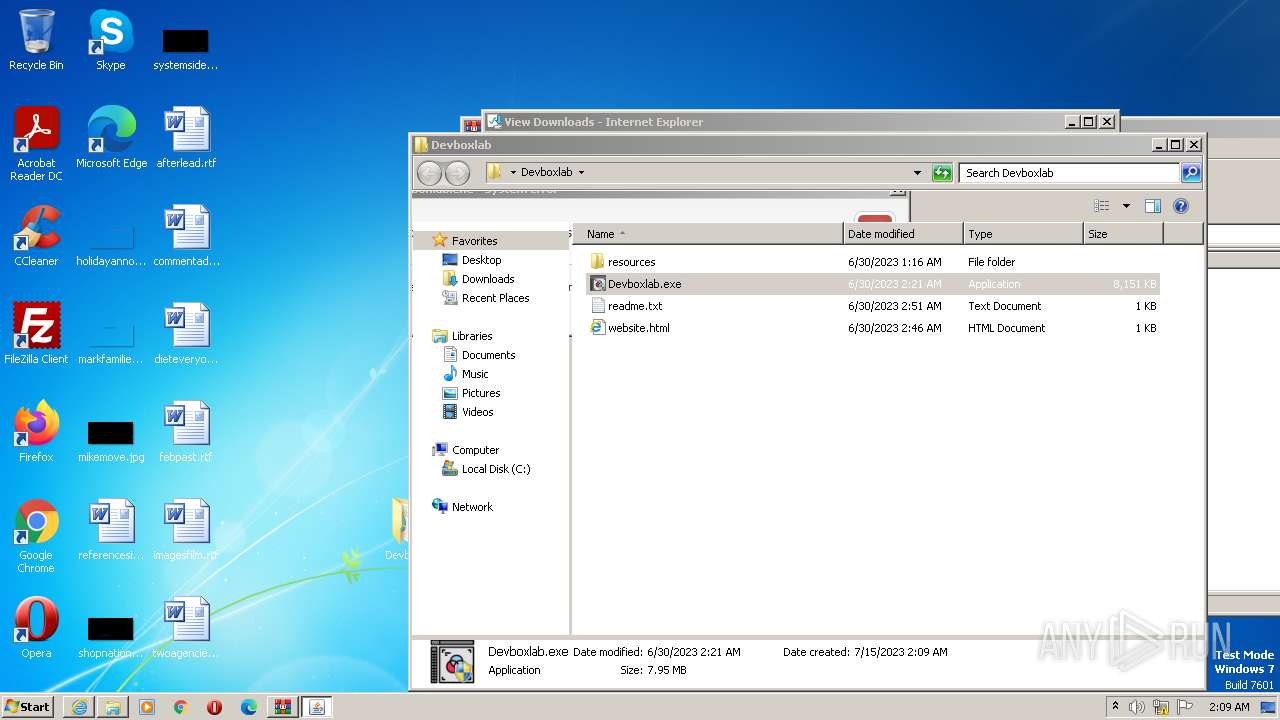Click the Change your view icon
Screen dimensions: 1280x720
(1102, 206)
